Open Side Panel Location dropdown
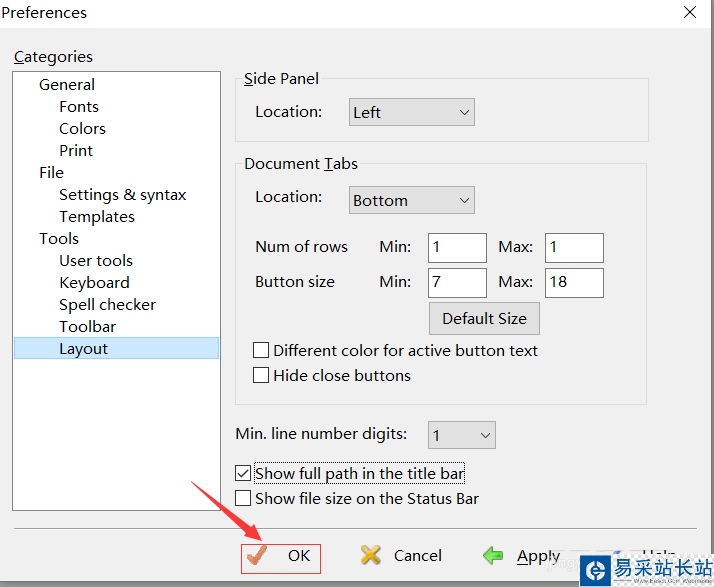The height and width of the screenshot is (587, 714). [x=411, y=113]
